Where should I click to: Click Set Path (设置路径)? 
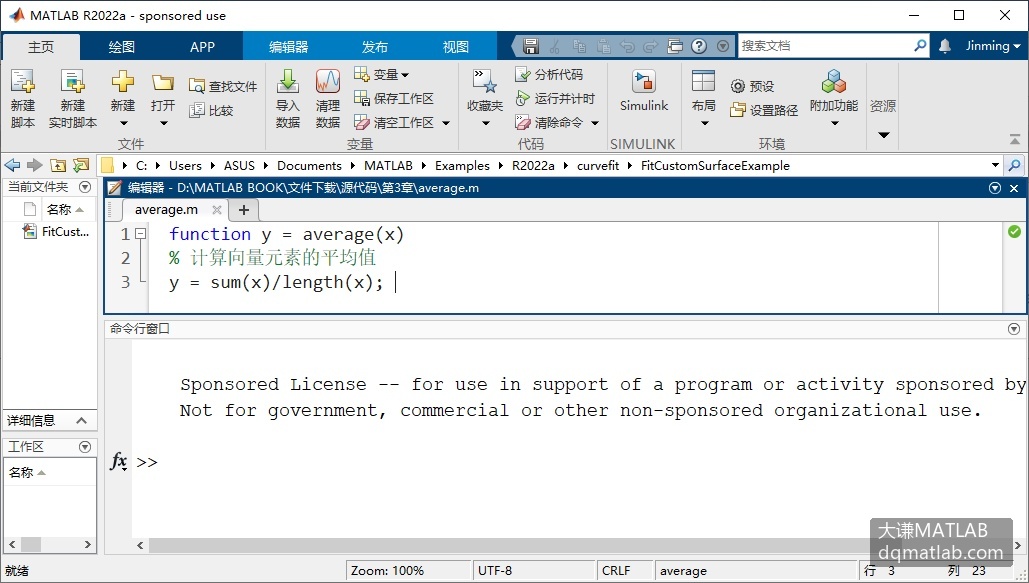tap(764, 110)
